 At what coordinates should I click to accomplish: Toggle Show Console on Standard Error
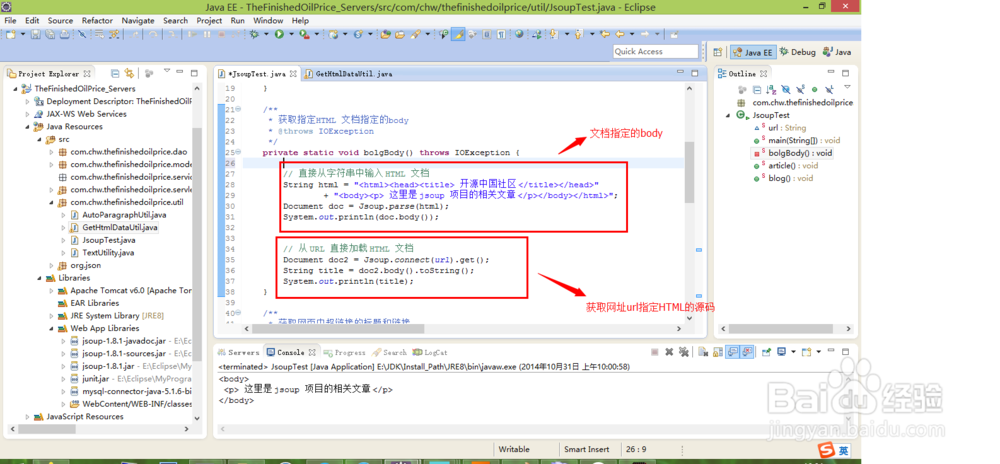747,351
